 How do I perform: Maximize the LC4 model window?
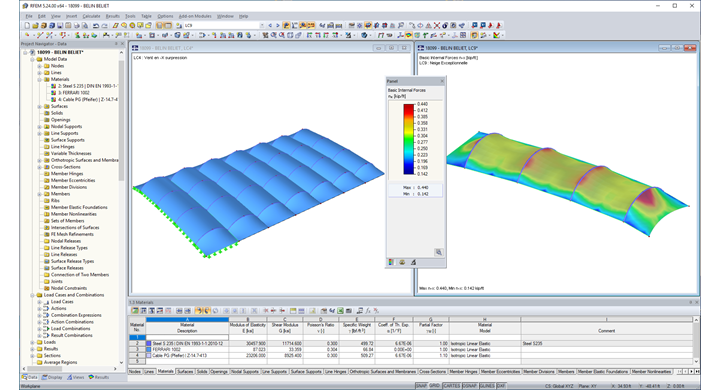point(391,48)
